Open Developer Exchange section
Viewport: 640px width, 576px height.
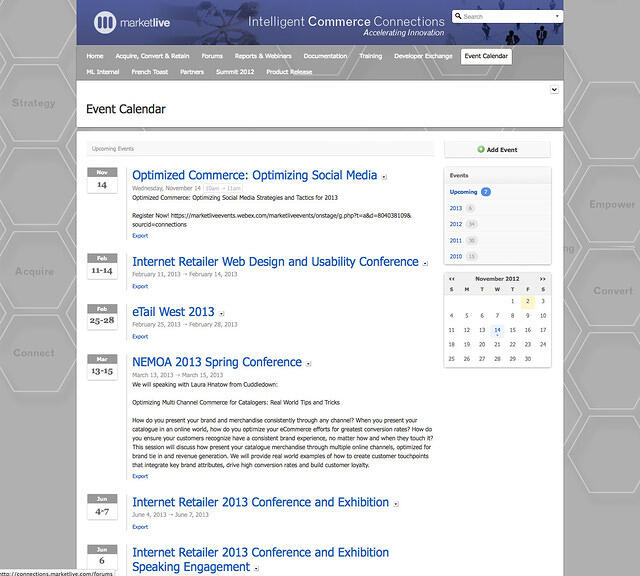click(x=423, y=56)
